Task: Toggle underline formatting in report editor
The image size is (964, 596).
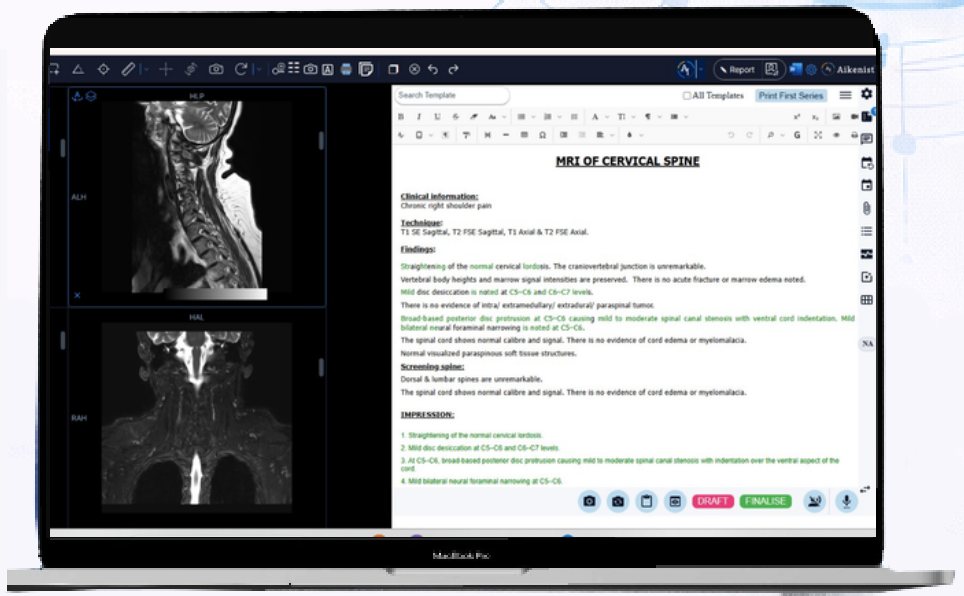Action: click(437, 117)
